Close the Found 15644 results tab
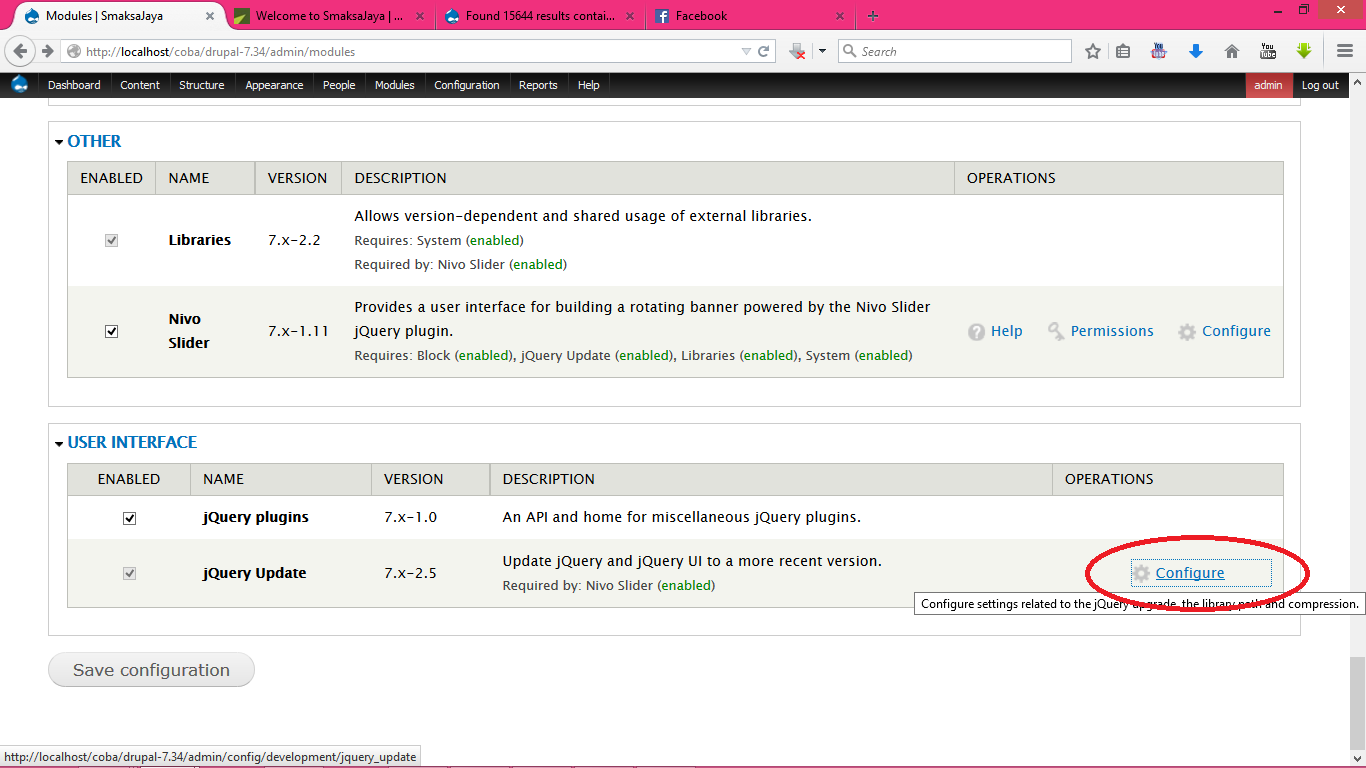 coord(632,16)
